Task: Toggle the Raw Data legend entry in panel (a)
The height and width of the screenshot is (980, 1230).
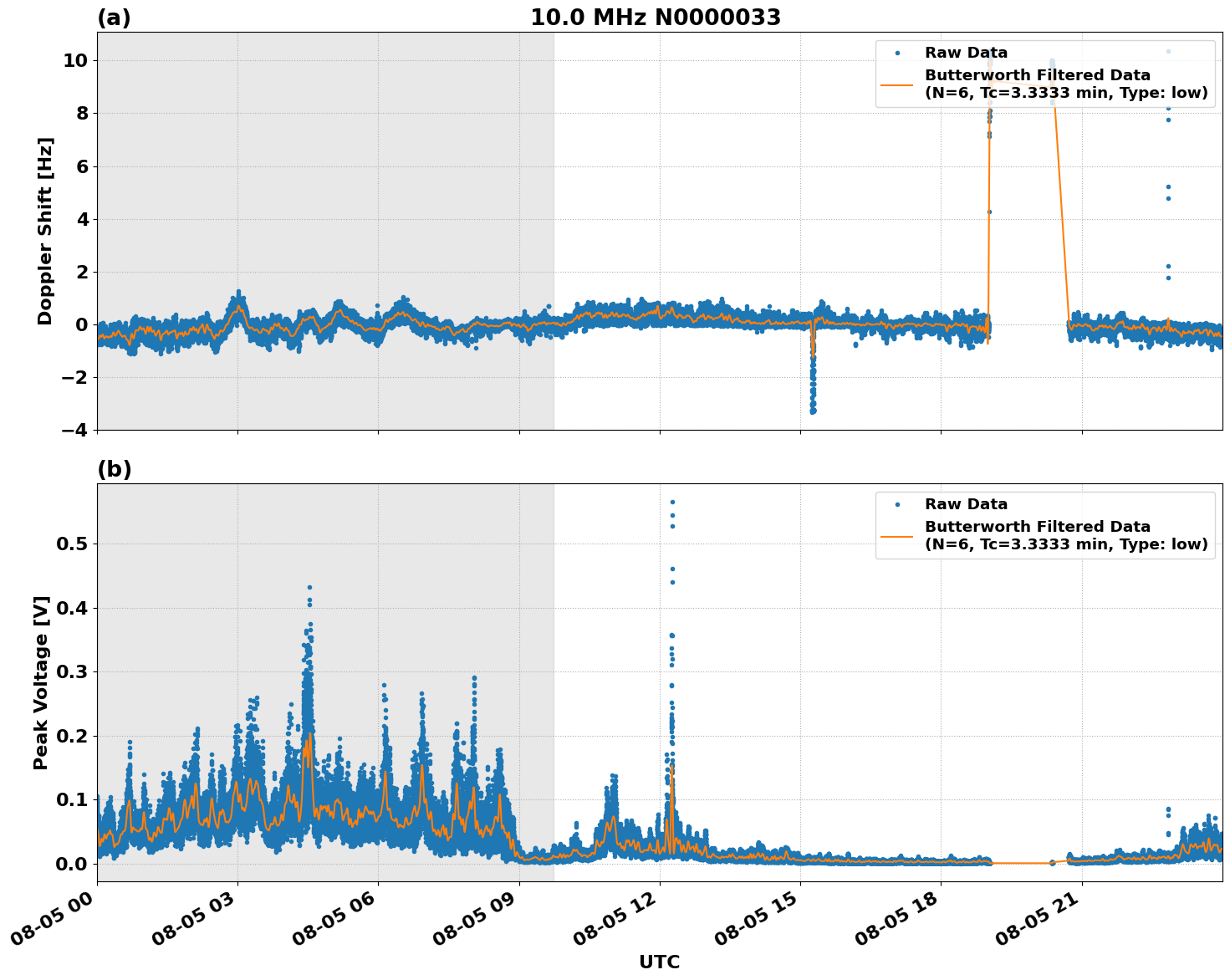Action: (x=965, y=52)
